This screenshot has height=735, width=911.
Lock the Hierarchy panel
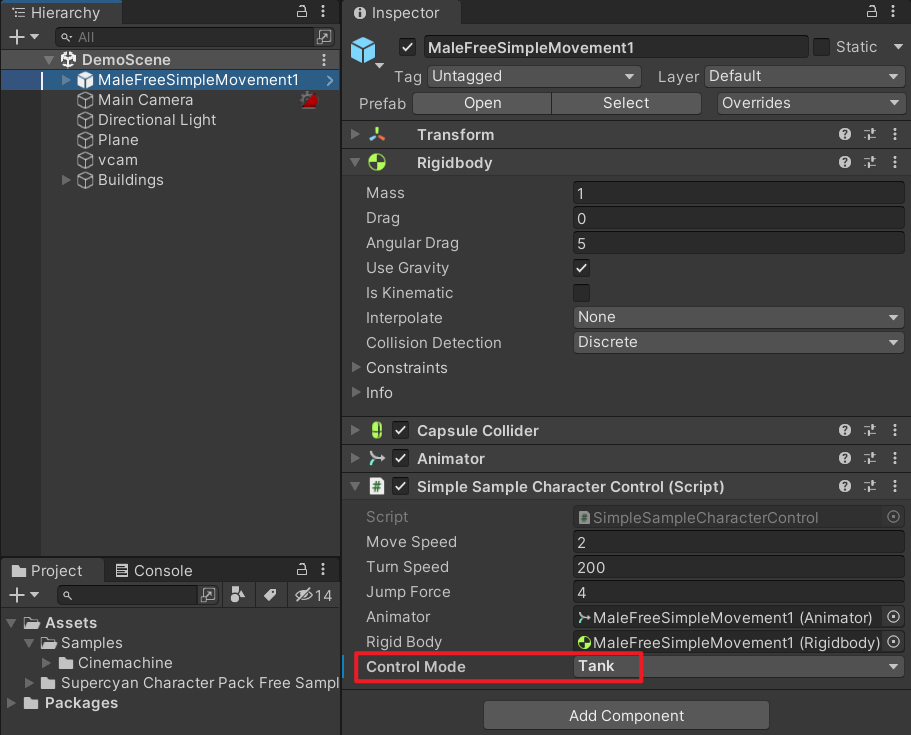(302, 12)
